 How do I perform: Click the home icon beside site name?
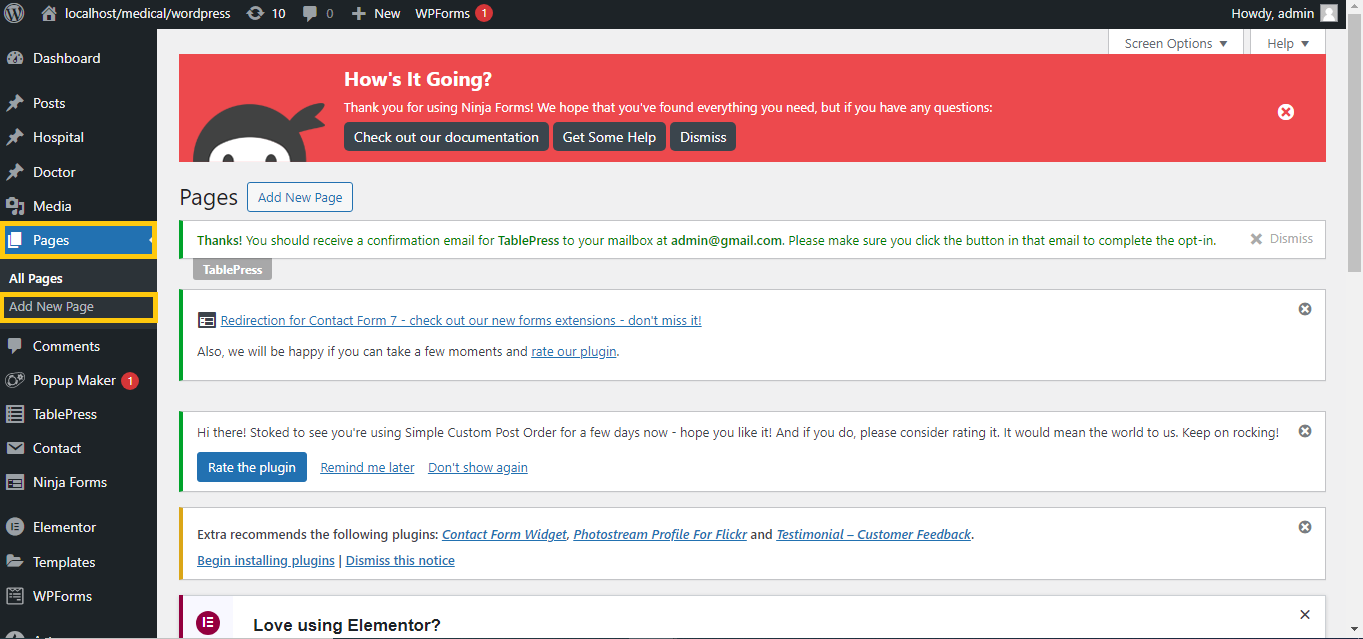(x=49, y=13)
